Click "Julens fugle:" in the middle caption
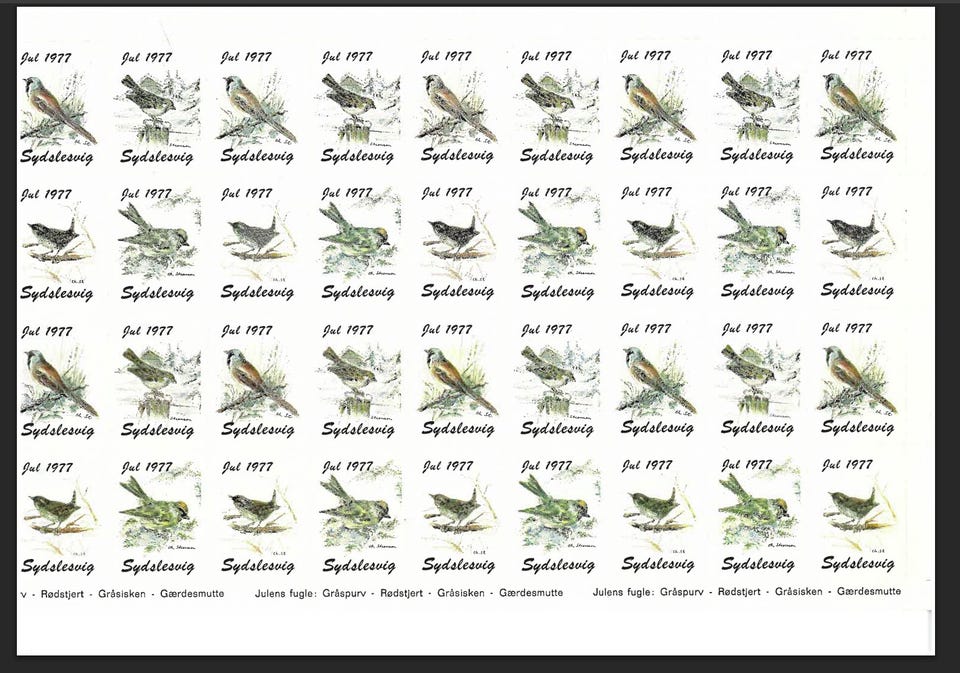The width and height of the screenshot is (960, 673). point(286,593)
